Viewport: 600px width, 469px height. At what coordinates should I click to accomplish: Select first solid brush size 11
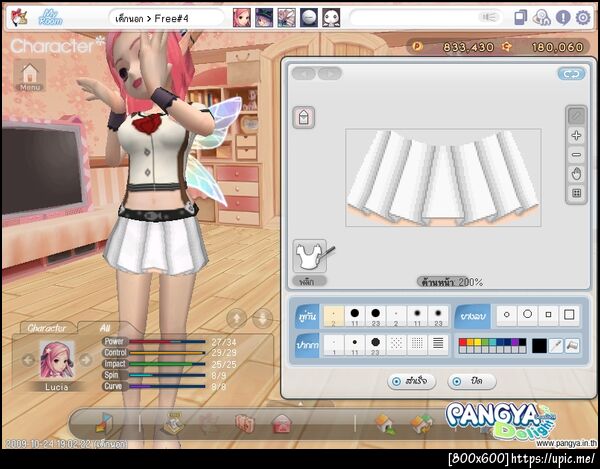click(x=355, y=316)
